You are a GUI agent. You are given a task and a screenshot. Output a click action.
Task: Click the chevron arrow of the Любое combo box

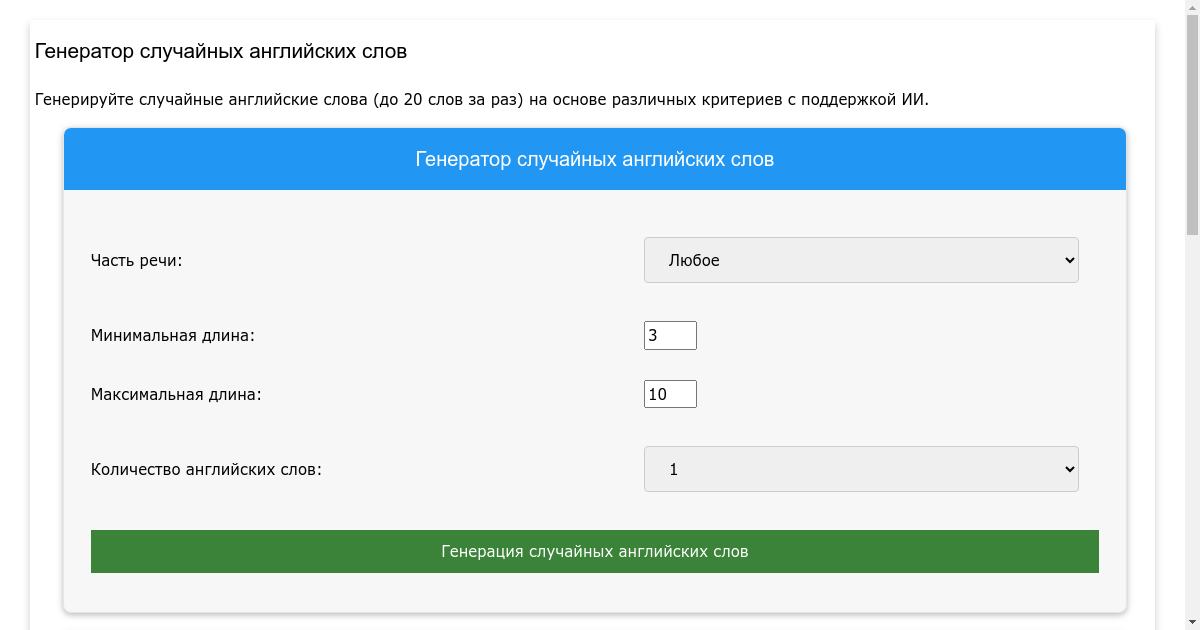coord(1069,260)
